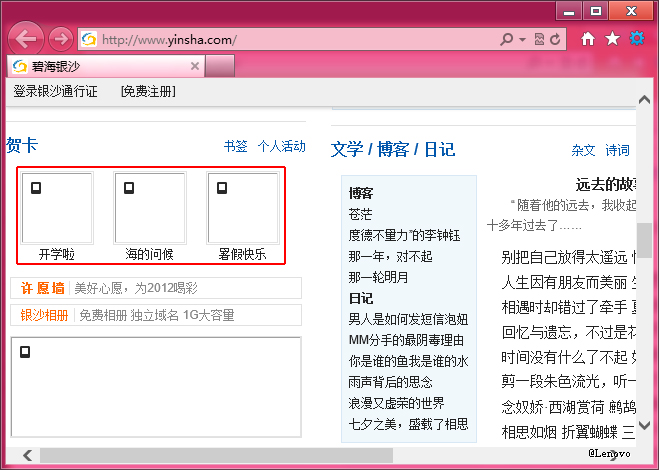The width and height of the screenshot is (659, 470).
Task: Open the 许愿墙 link
Action: [x=42, y=288]
